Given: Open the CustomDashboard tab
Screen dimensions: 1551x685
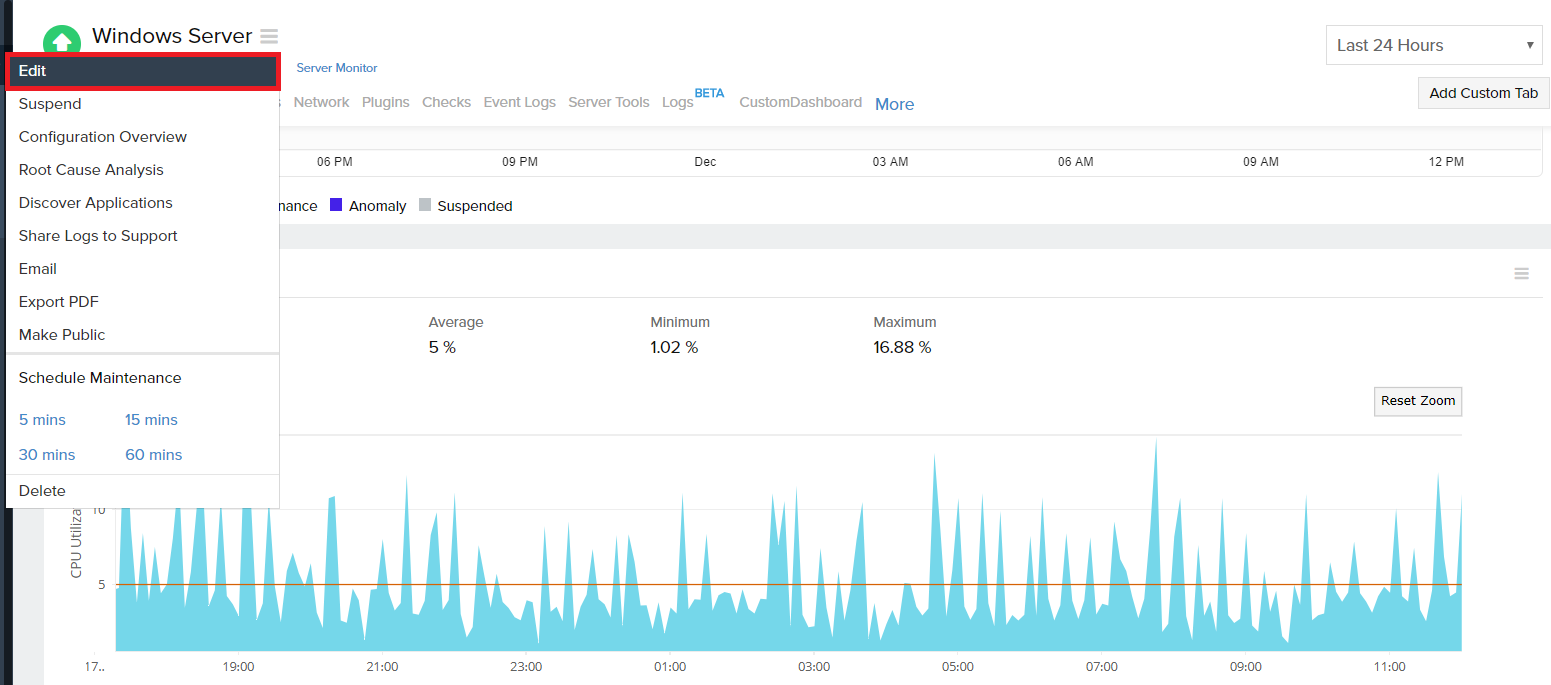Looking at the screenshot, I should 800,102.
